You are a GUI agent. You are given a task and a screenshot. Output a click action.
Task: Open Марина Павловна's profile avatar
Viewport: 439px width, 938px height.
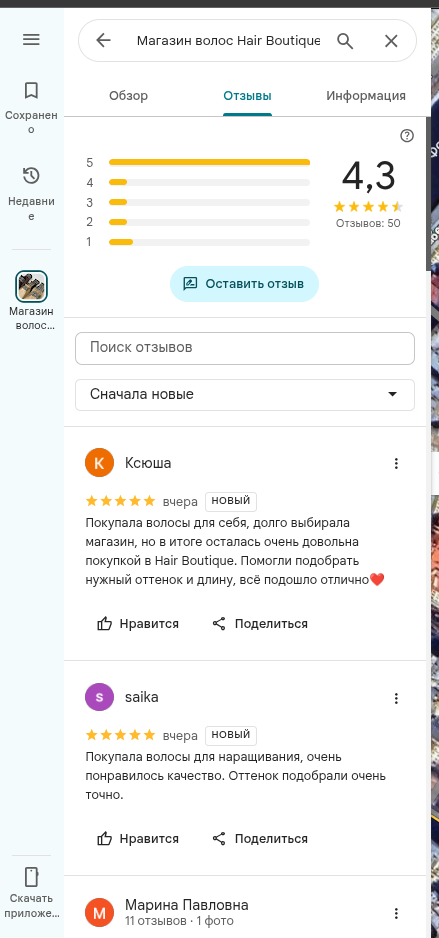tap(99, 913)
